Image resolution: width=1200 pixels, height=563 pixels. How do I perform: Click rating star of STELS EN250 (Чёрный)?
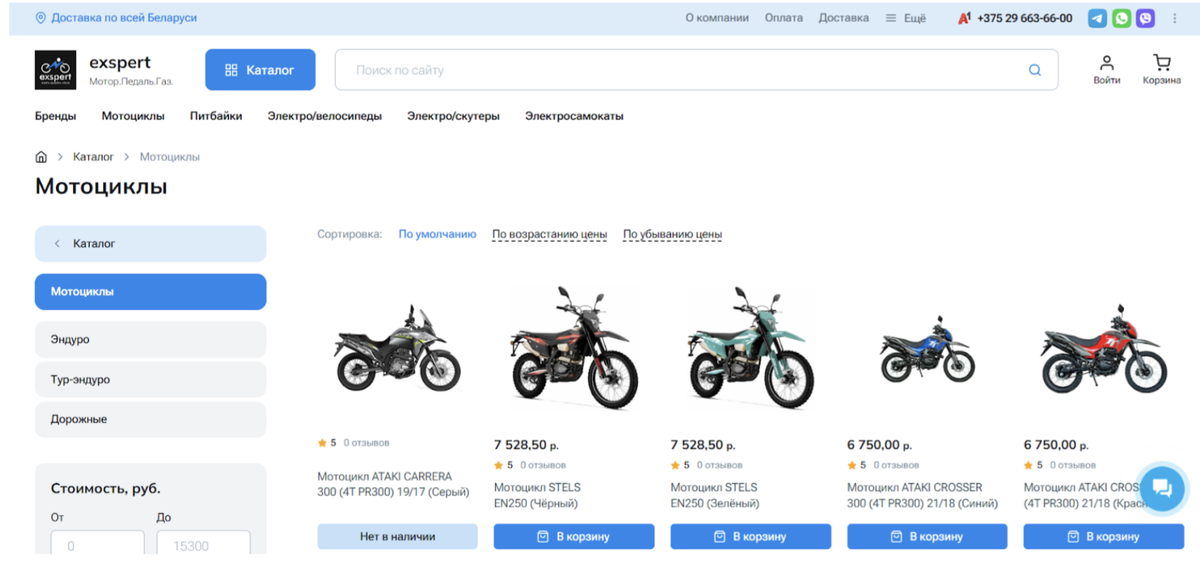coord(499,465)
